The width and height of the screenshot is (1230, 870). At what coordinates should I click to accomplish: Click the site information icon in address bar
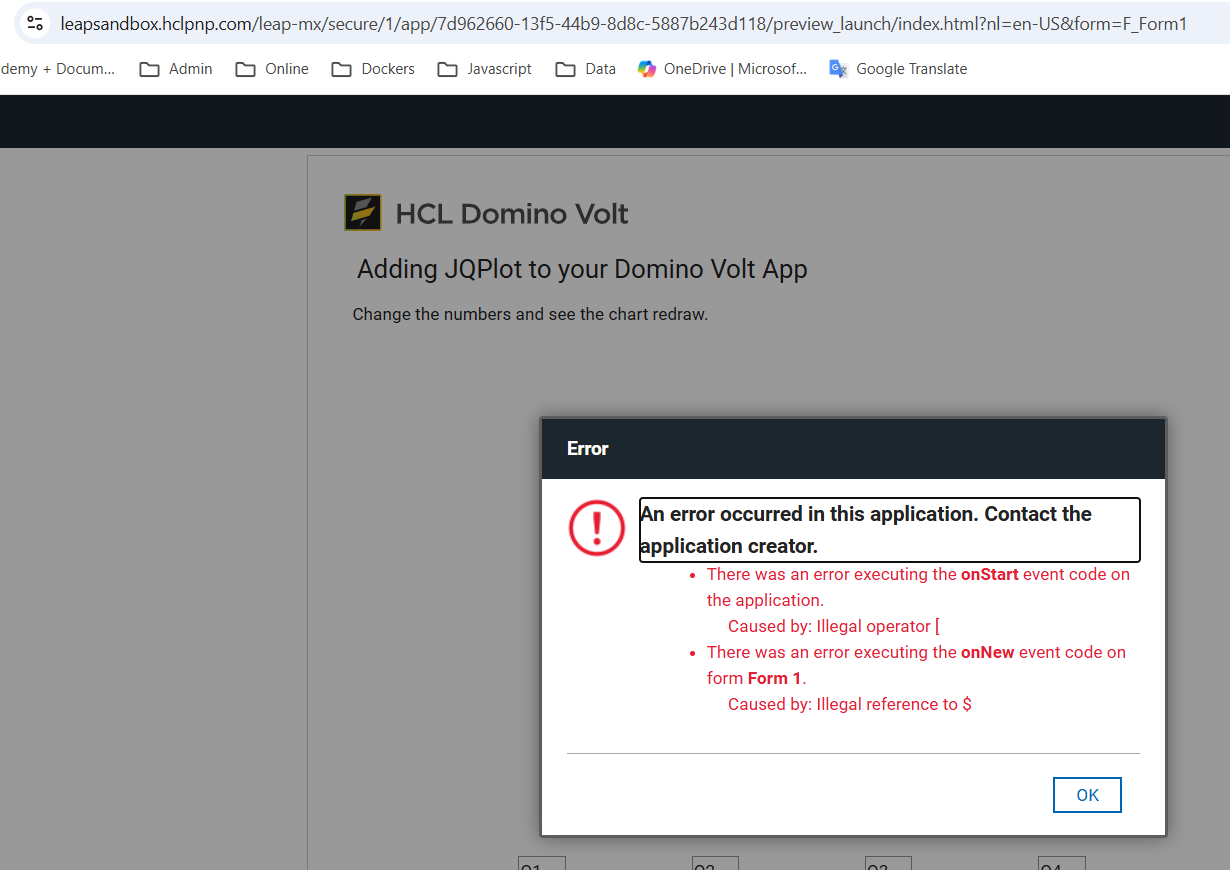point(35,23)
